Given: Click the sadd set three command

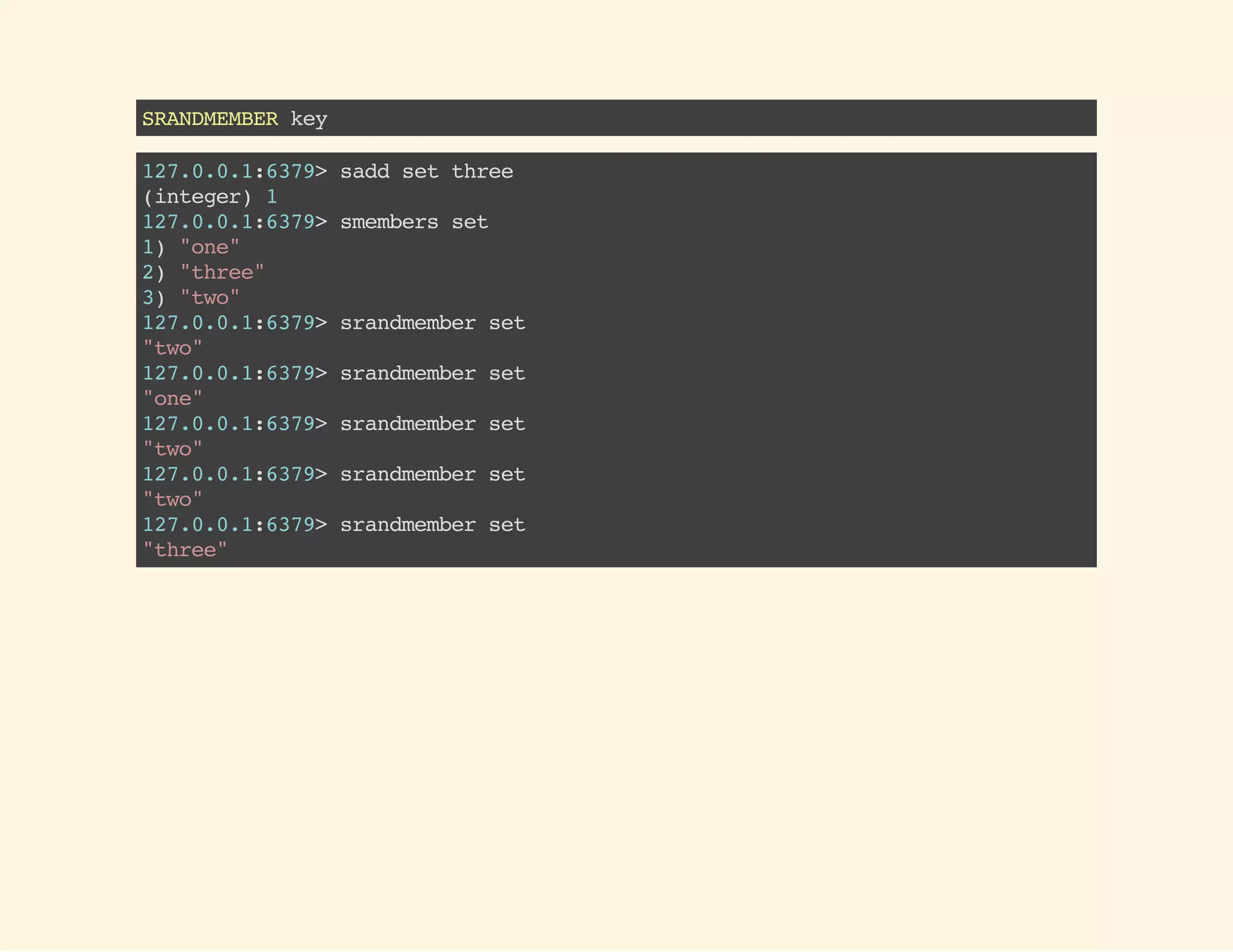Looking at the screenshot, I should click(426, 172).
